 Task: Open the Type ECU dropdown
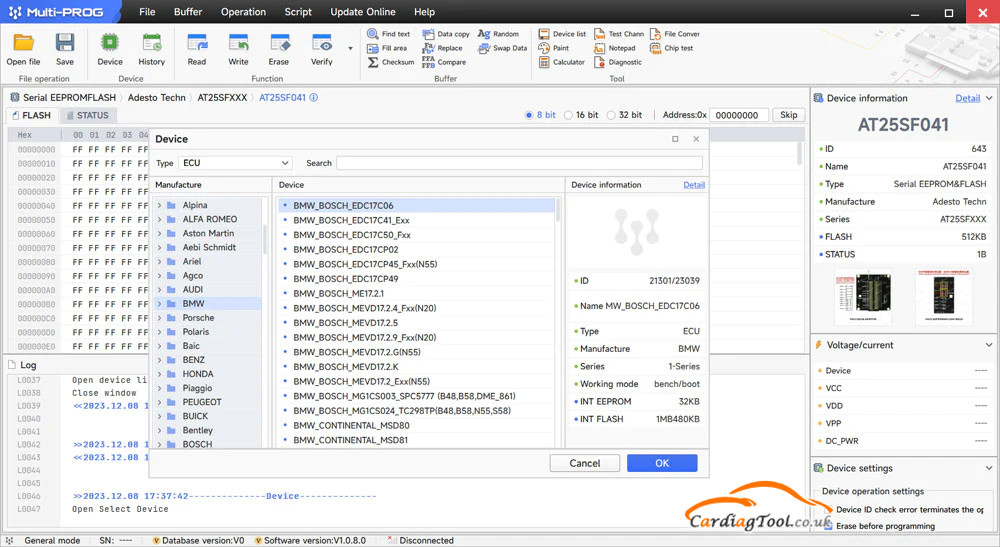pyautogui.click(x=235, y=163)
